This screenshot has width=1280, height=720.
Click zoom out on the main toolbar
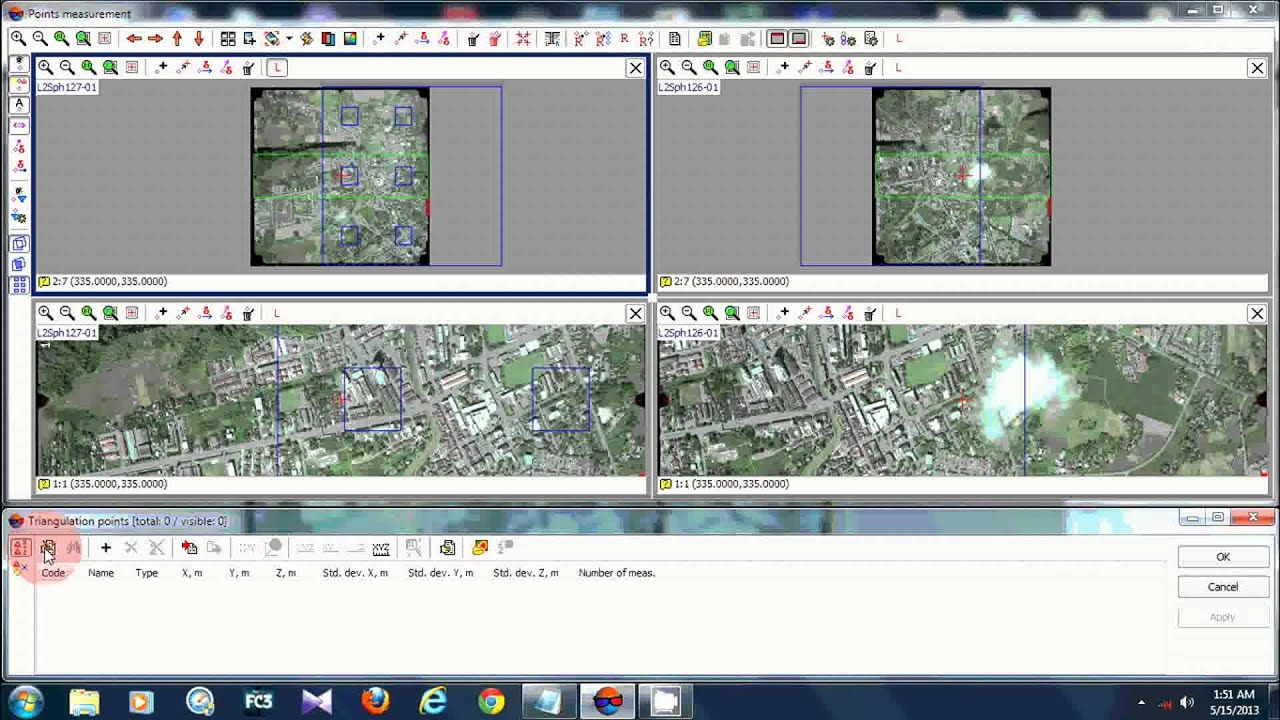(40, 38)
